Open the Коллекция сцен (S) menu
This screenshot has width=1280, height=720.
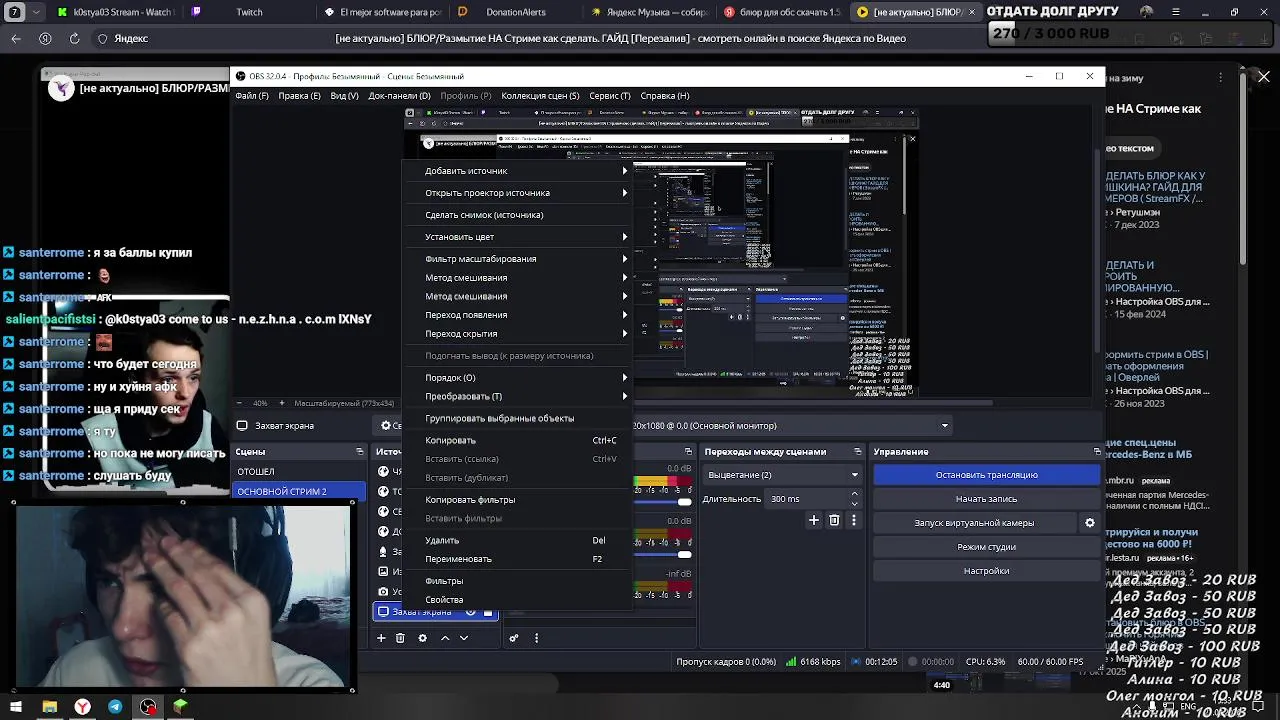(x=540, y=96)
